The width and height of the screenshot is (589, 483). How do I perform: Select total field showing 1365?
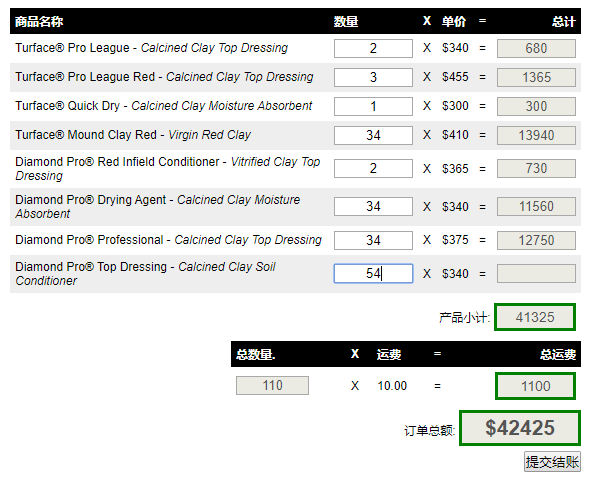536,77
